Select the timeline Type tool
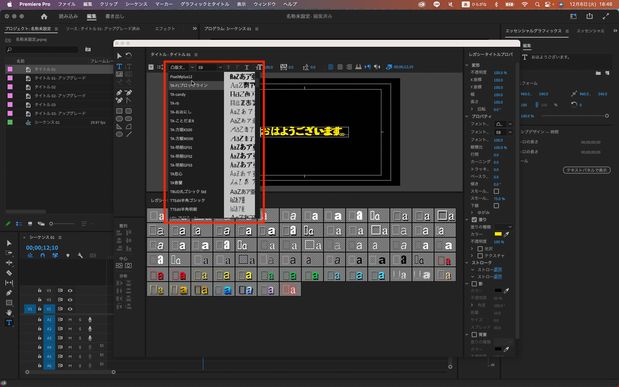 tap(9, 323)
